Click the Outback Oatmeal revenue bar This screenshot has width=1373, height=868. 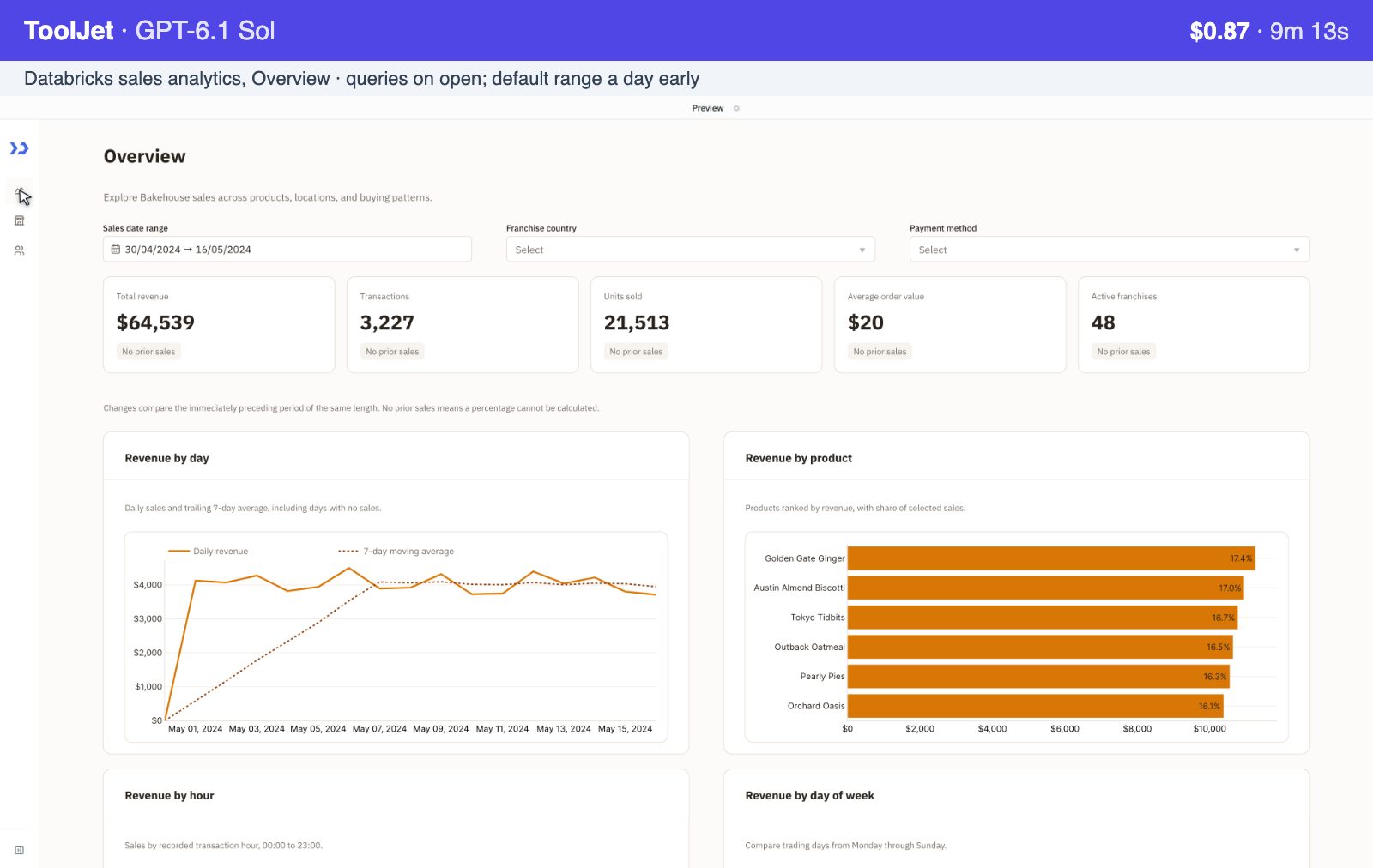point(1040,647)
